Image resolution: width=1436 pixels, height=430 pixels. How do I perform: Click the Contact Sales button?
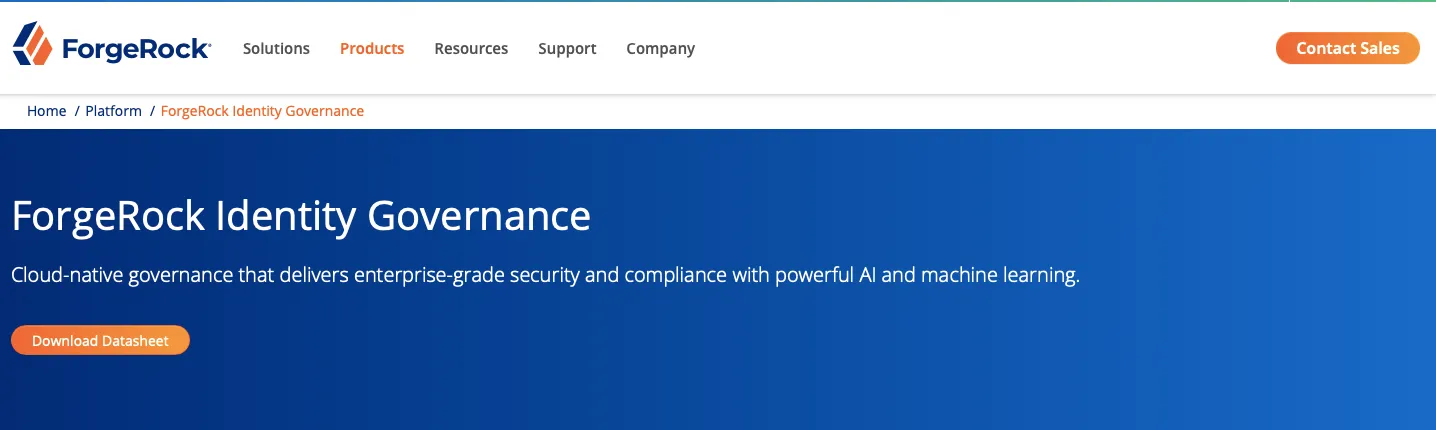1347,48
